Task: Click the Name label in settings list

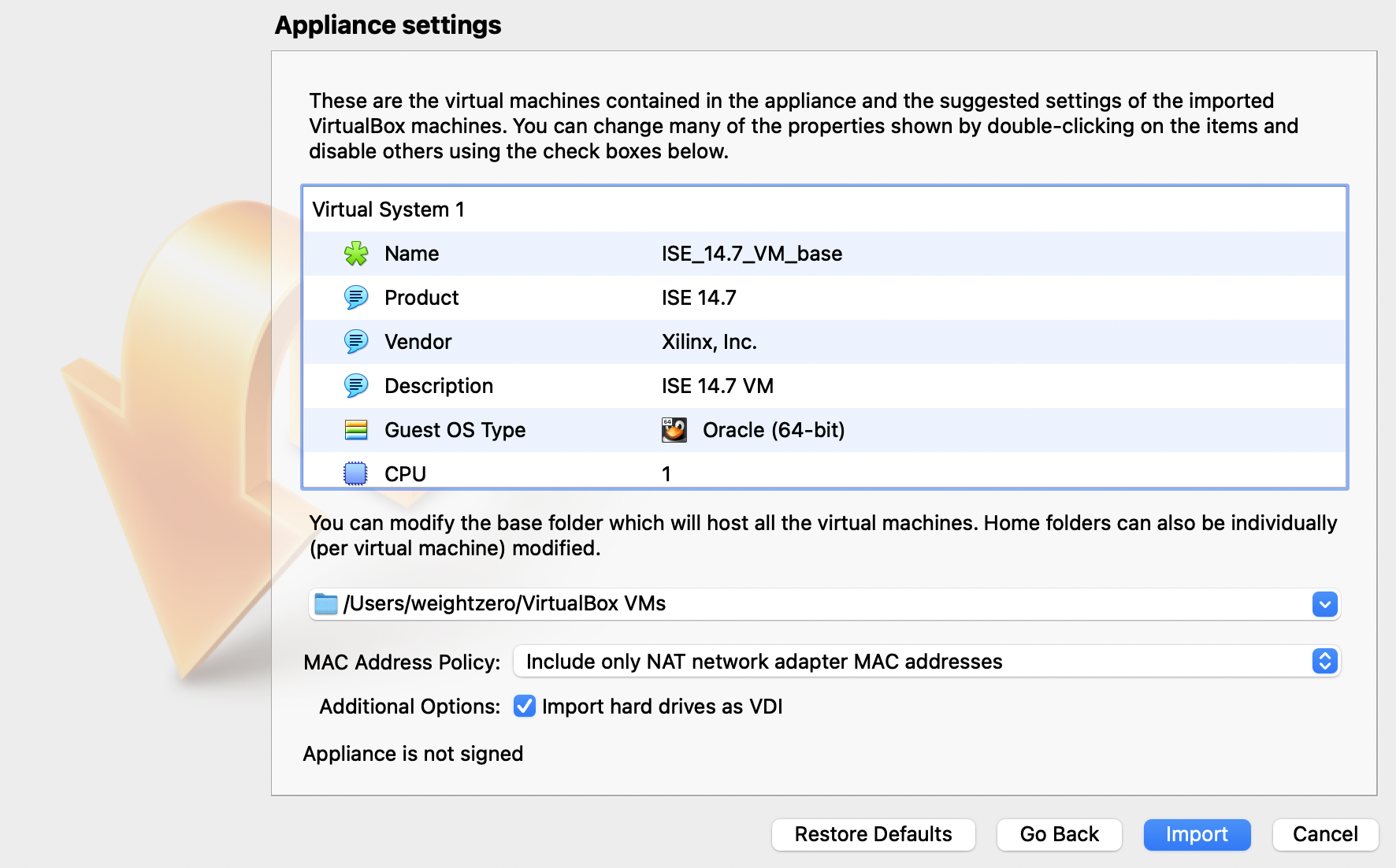Action: click(412, 254)
